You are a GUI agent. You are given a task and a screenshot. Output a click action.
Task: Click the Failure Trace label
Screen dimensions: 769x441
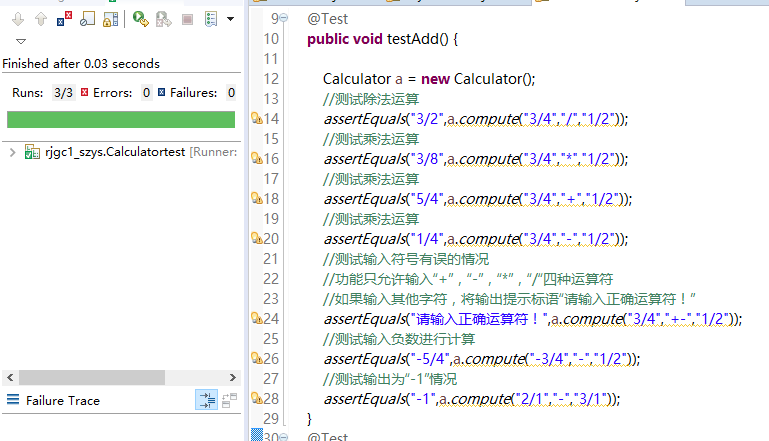pos(63,401)
